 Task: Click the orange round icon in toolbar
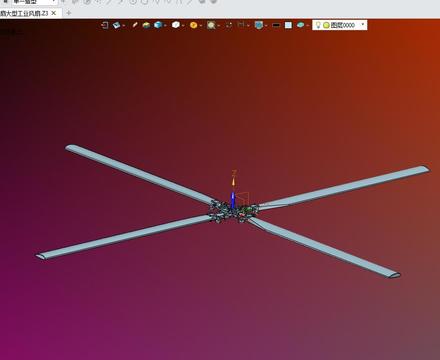193,25
